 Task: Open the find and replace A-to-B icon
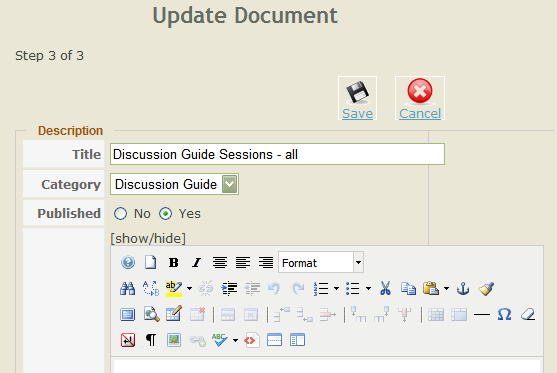pyautogui.click(x=151, y=288)
